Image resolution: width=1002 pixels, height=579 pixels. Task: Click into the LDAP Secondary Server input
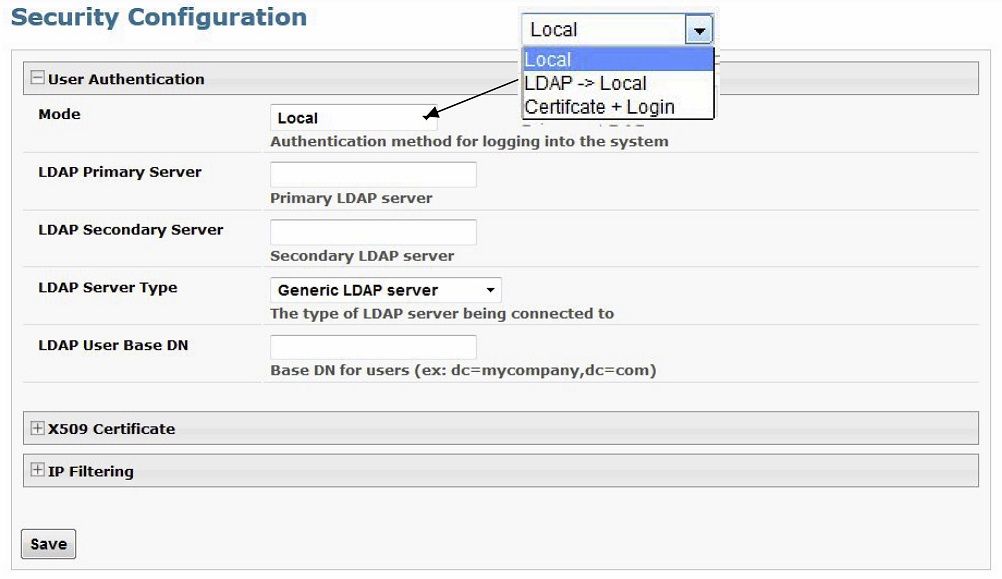(373, 233)
